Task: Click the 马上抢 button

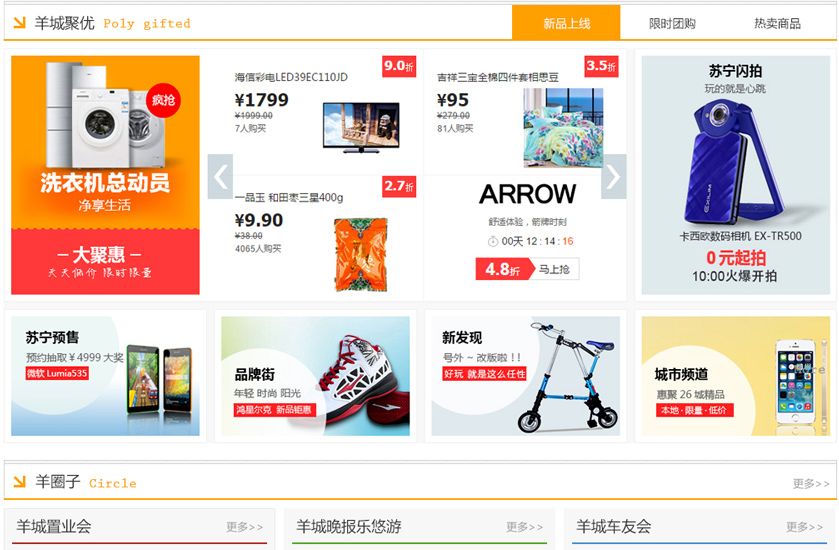Action: (554, 269)
